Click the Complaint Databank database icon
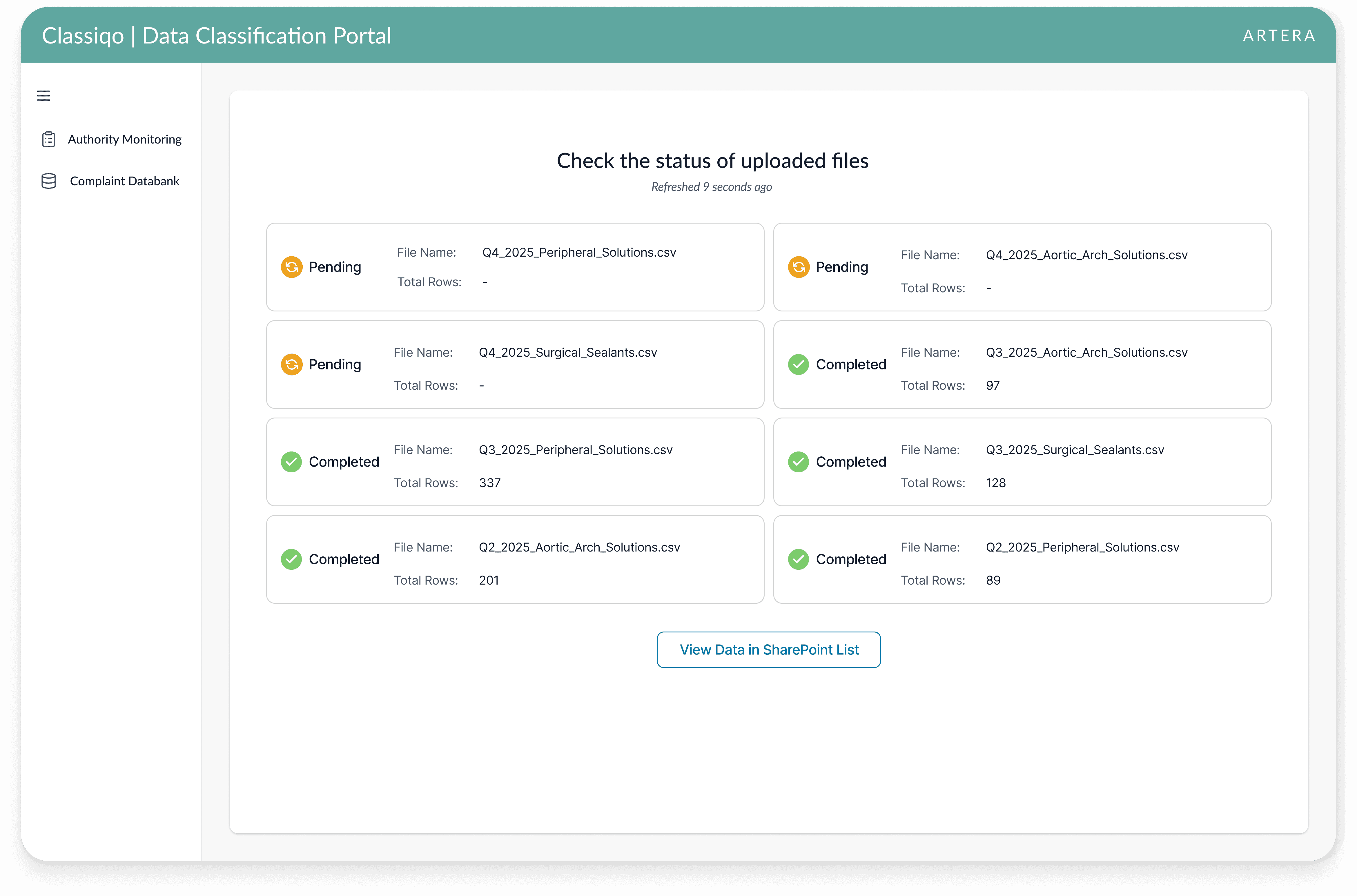This screenshot has height=896, width=1357. (48, 181)
